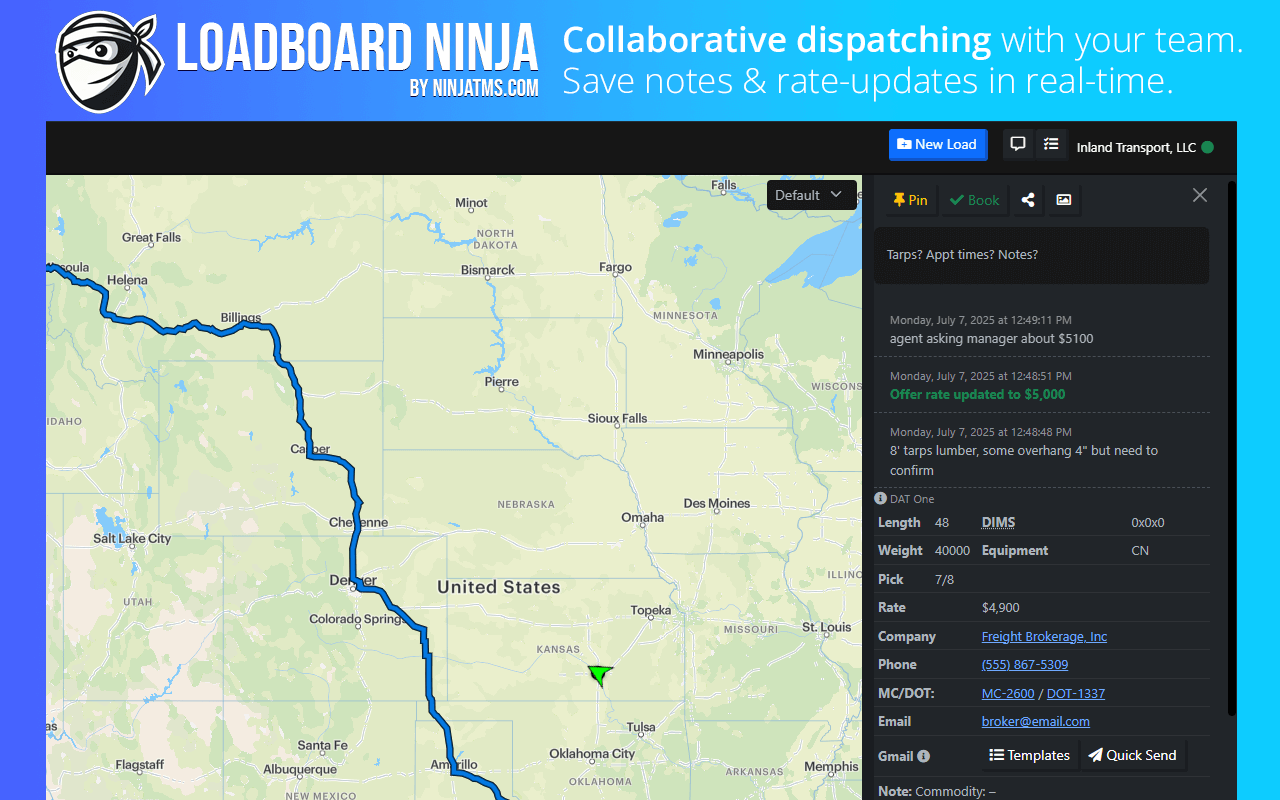
Task: Click Santa Fe on the map
Action: (322, 746)
